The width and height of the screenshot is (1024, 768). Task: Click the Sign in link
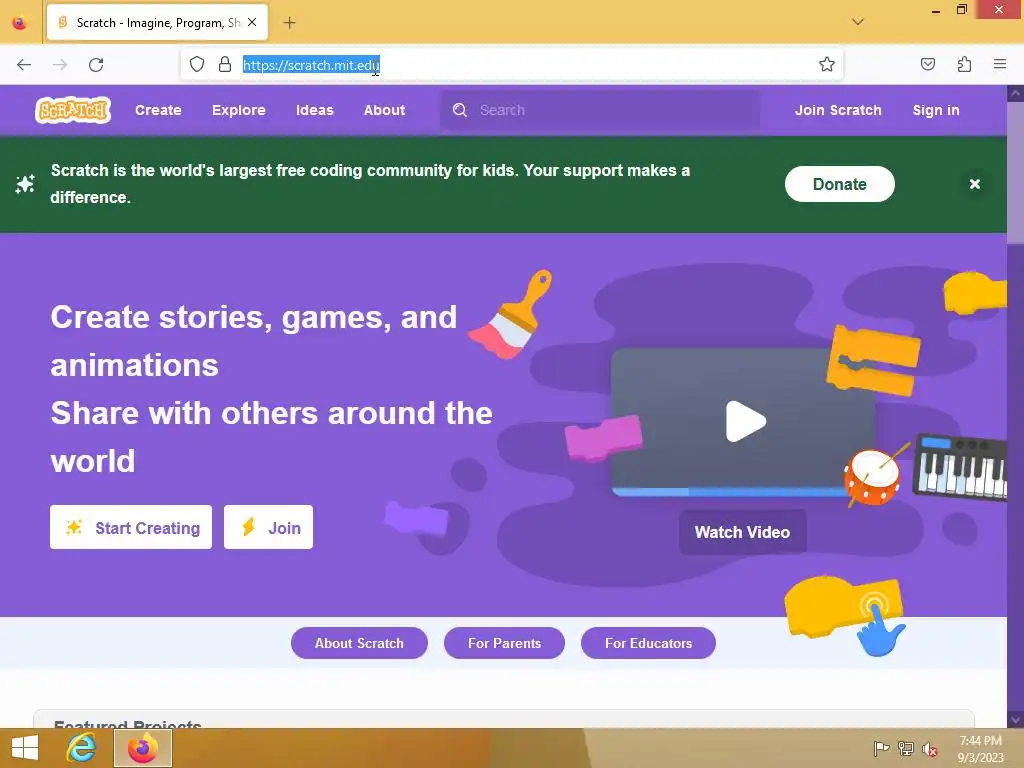click(x=935, y=110)
